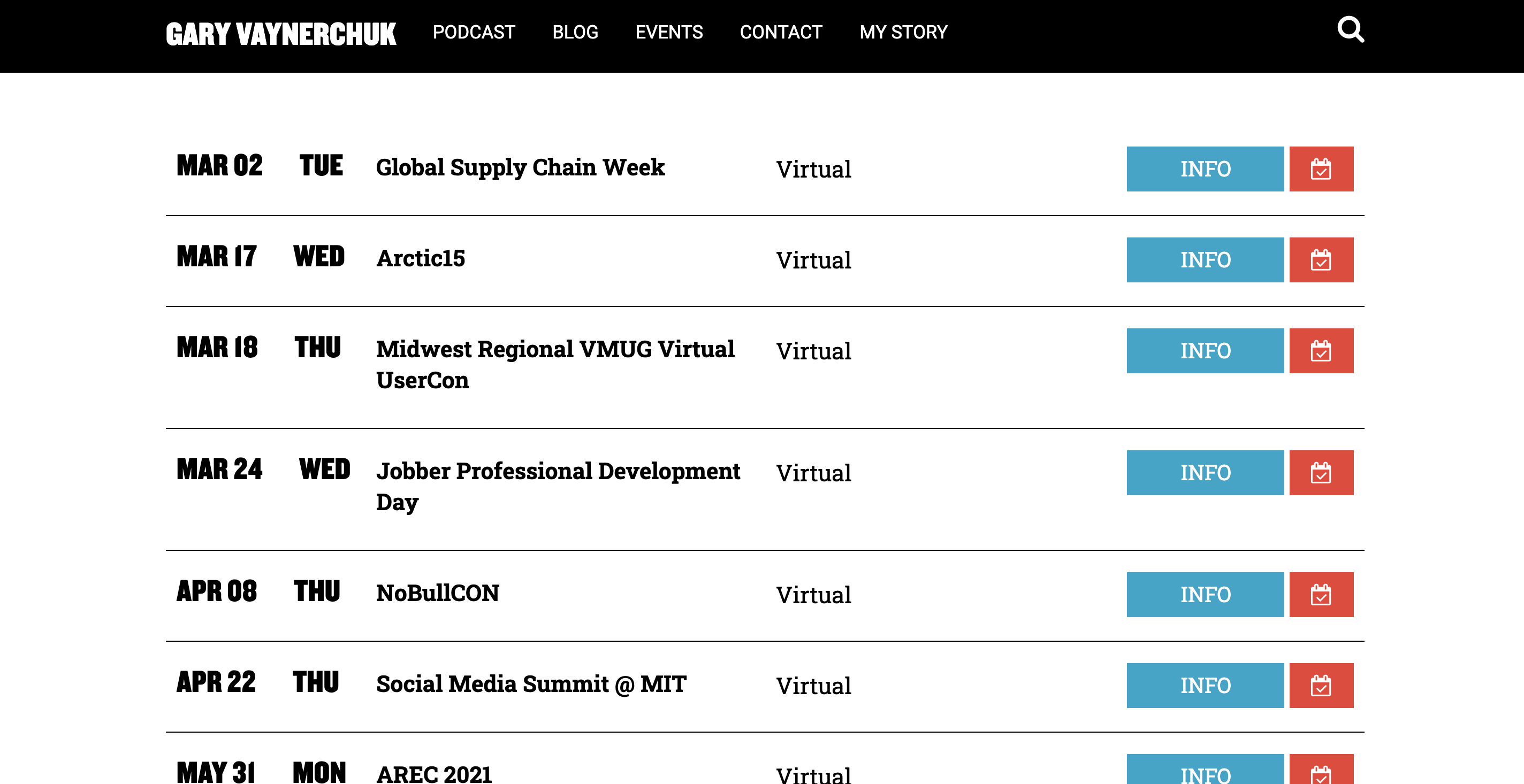
Task: Click calendar icon for Arctic15 event
Action: (x=1321, y=260)
